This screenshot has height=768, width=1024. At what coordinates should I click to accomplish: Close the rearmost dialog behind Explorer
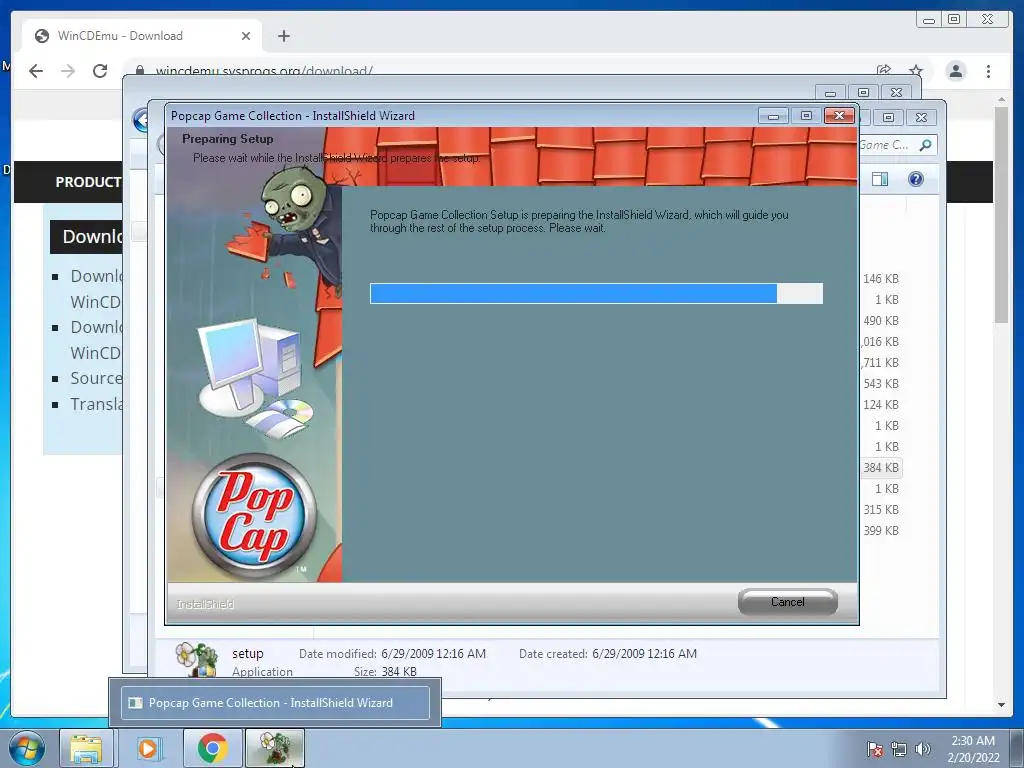pos(896,93)
